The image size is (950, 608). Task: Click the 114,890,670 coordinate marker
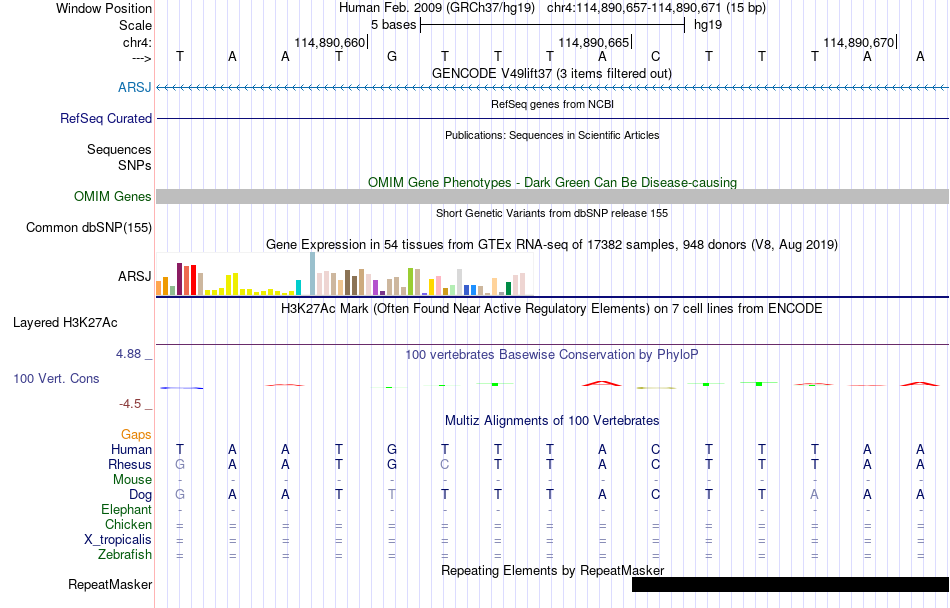(x=859, y=42)
